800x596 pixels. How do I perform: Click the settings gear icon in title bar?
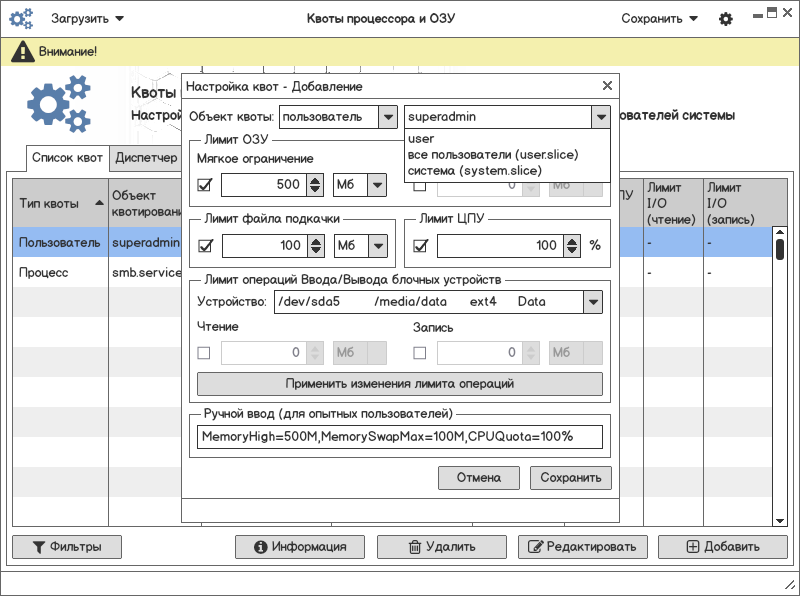tap(726, 19)
